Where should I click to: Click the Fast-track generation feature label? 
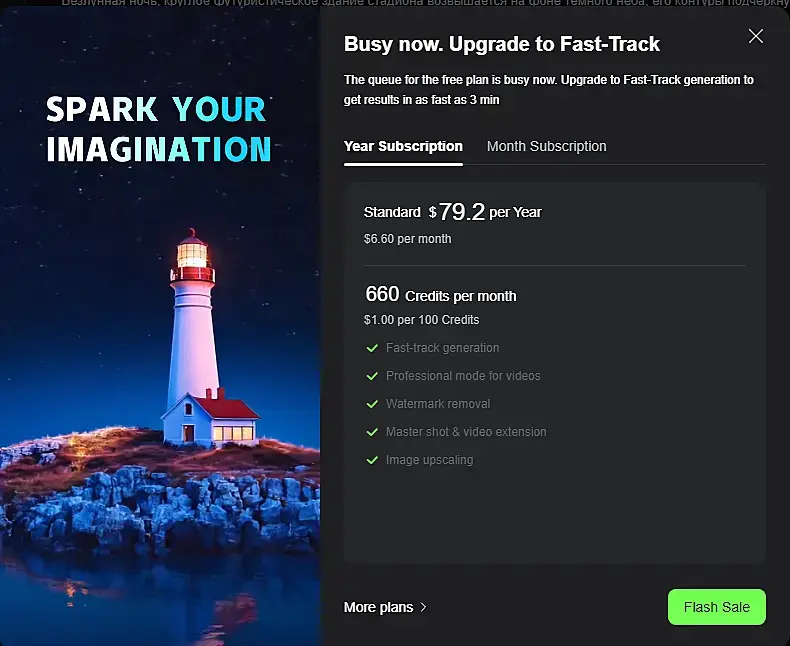point(442,348)
